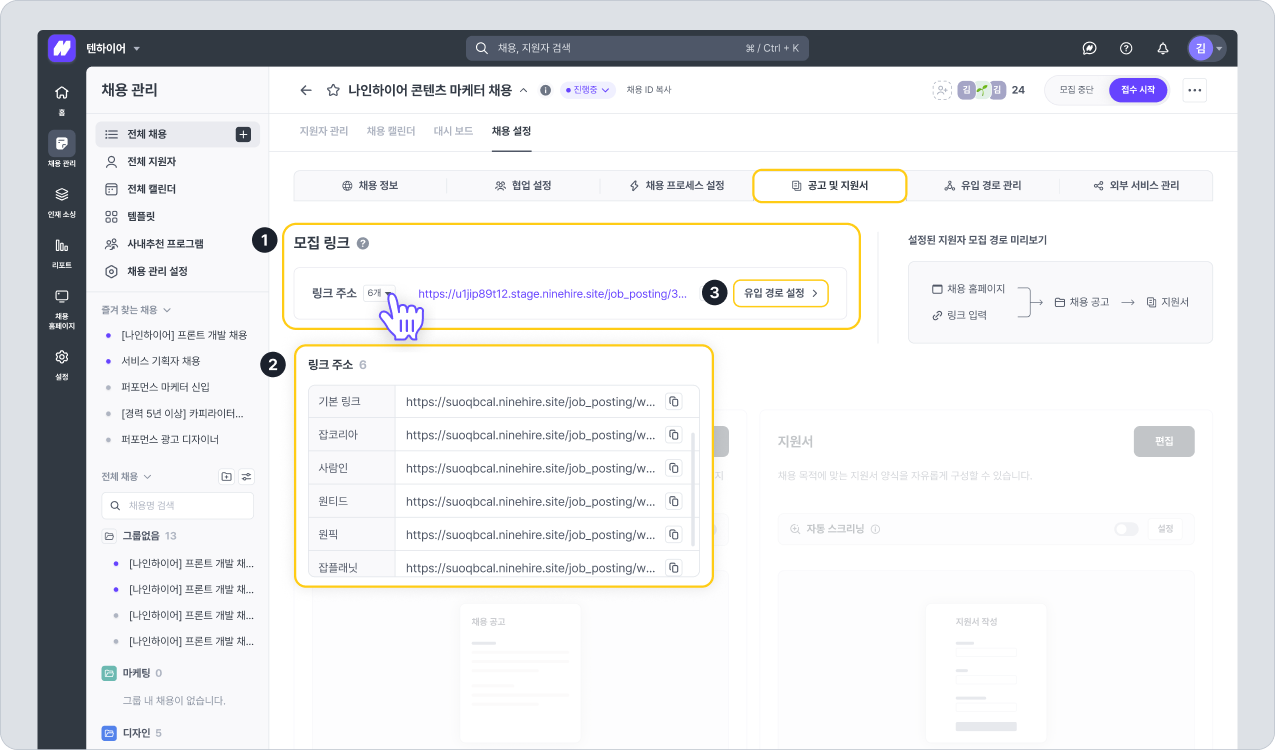Screen dimensions: 1275x750
Task: Star the 나인하이어 콘텐츠 마케터 채용 posting
Action: pyautogui.click(x=333, y=90)
